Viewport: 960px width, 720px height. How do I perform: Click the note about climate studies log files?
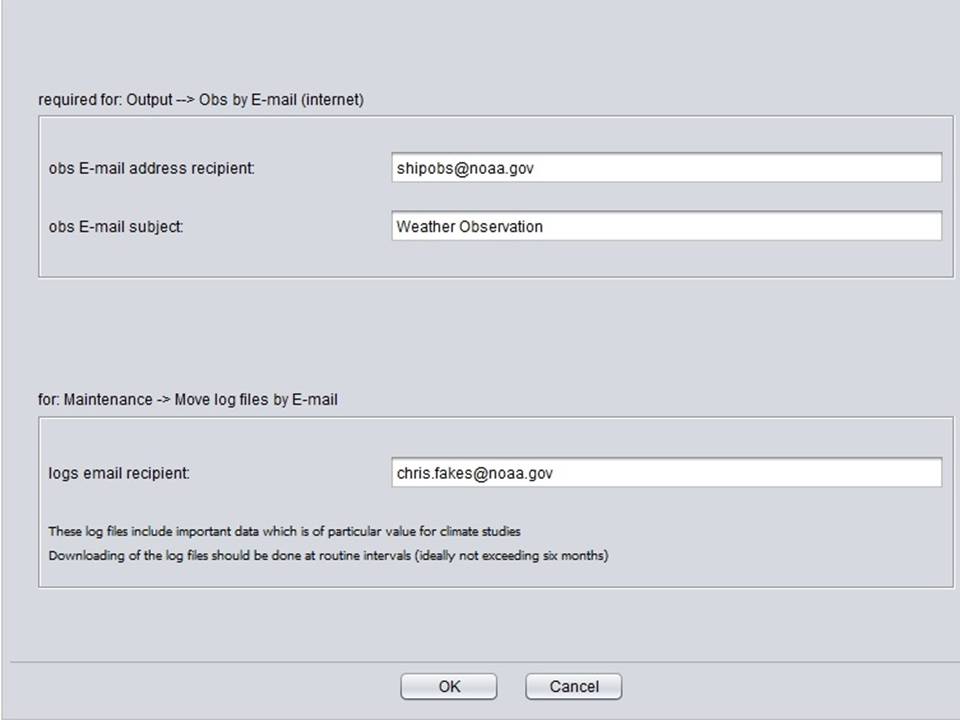(285, 531)
